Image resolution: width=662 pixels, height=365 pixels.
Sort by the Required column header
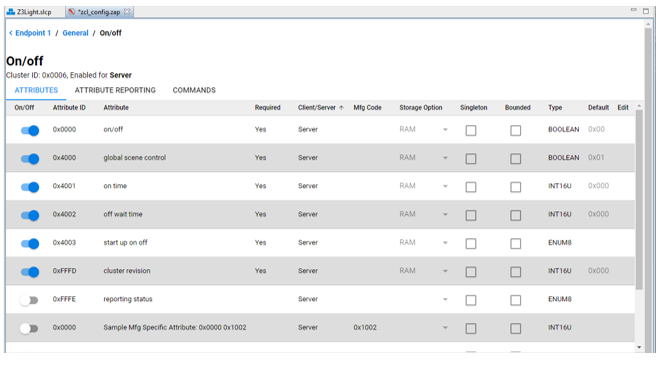coord(267,108)
